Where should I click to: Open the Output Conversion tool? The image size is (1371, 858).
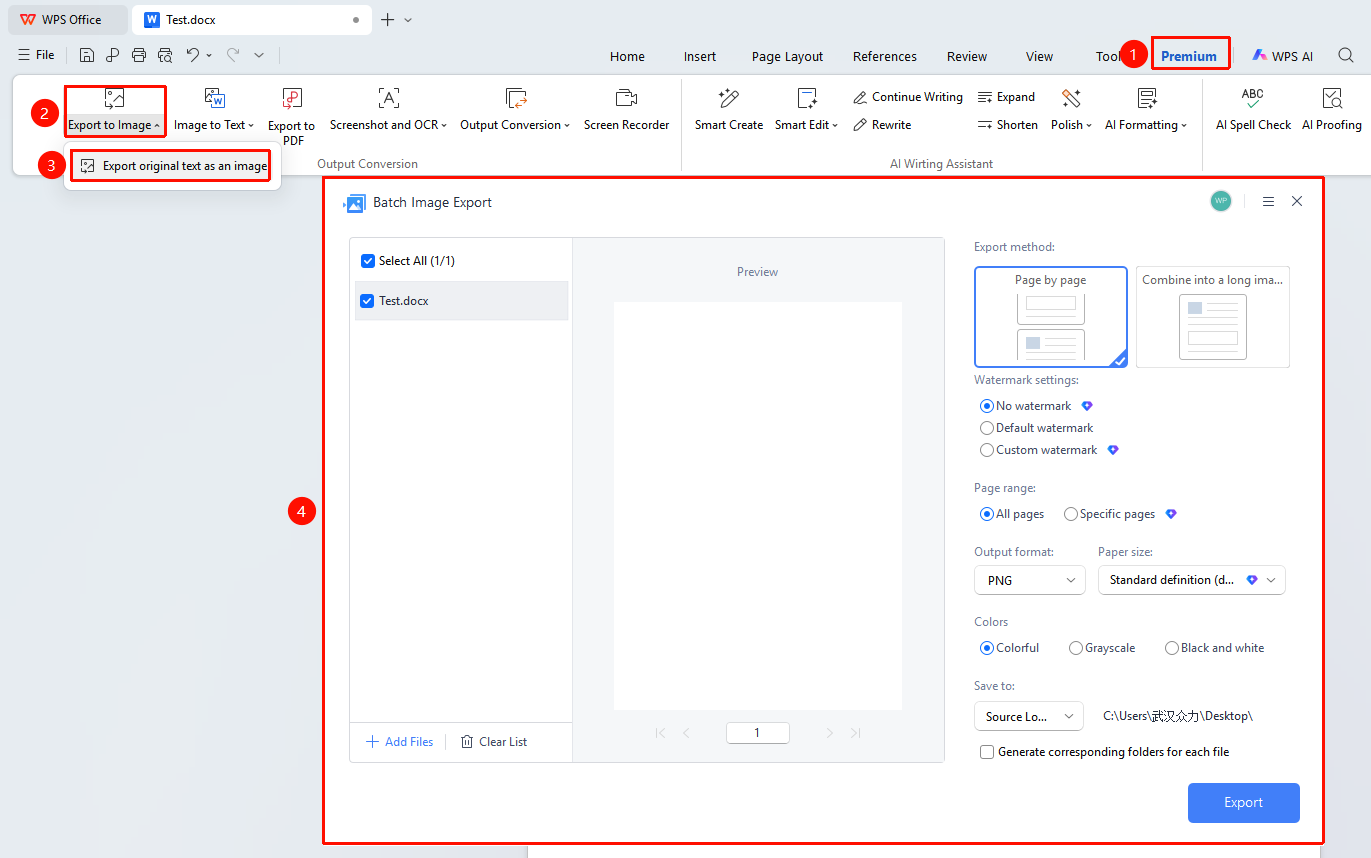tap(515, 110)
